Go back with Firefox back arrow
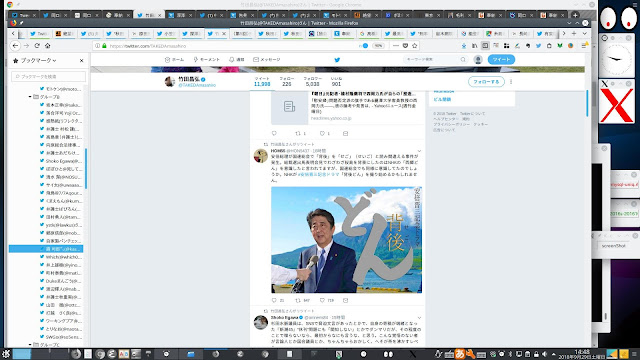The width and height of the screenshot is (640, 360). click(16, 46)
